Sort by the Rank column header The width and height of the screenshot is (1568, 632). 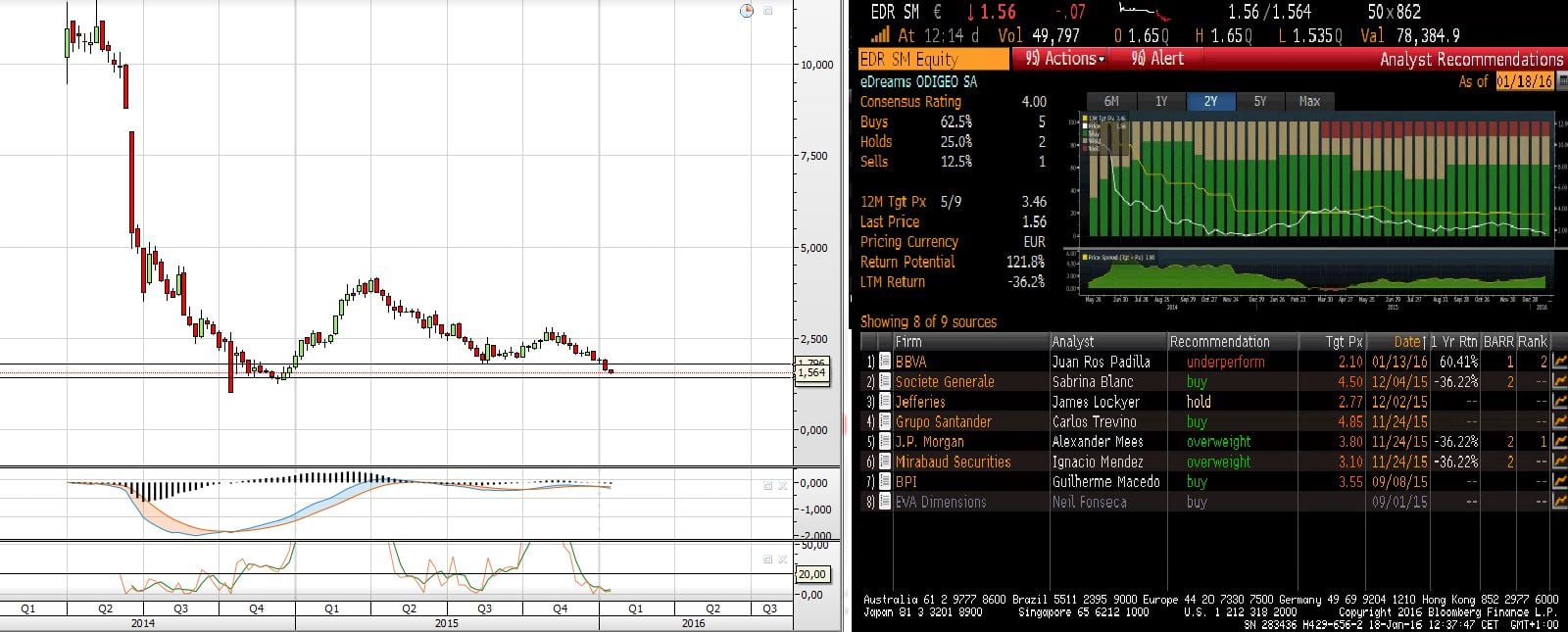[1533, 342]
